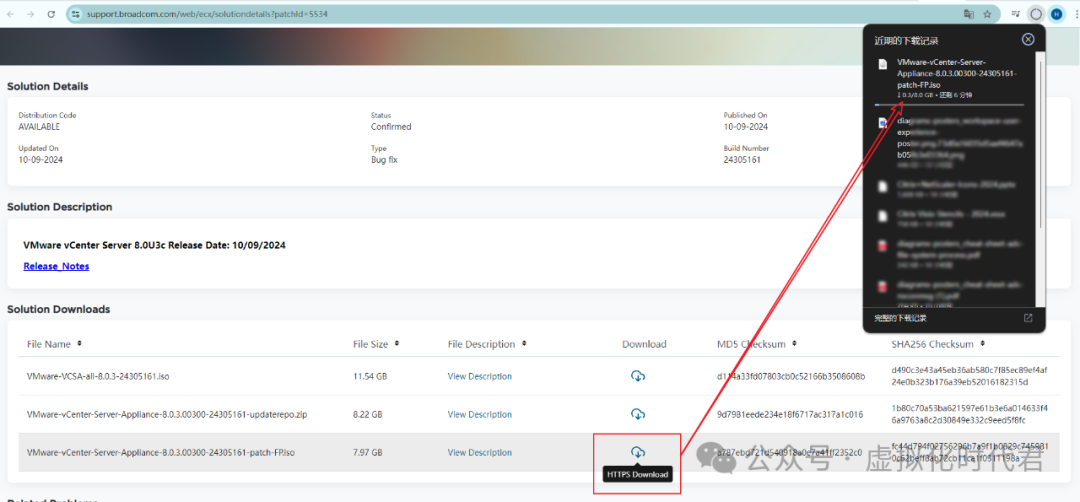Reload the Broadcom support page
Screen dimensions: 1080x502
point(52,14)
